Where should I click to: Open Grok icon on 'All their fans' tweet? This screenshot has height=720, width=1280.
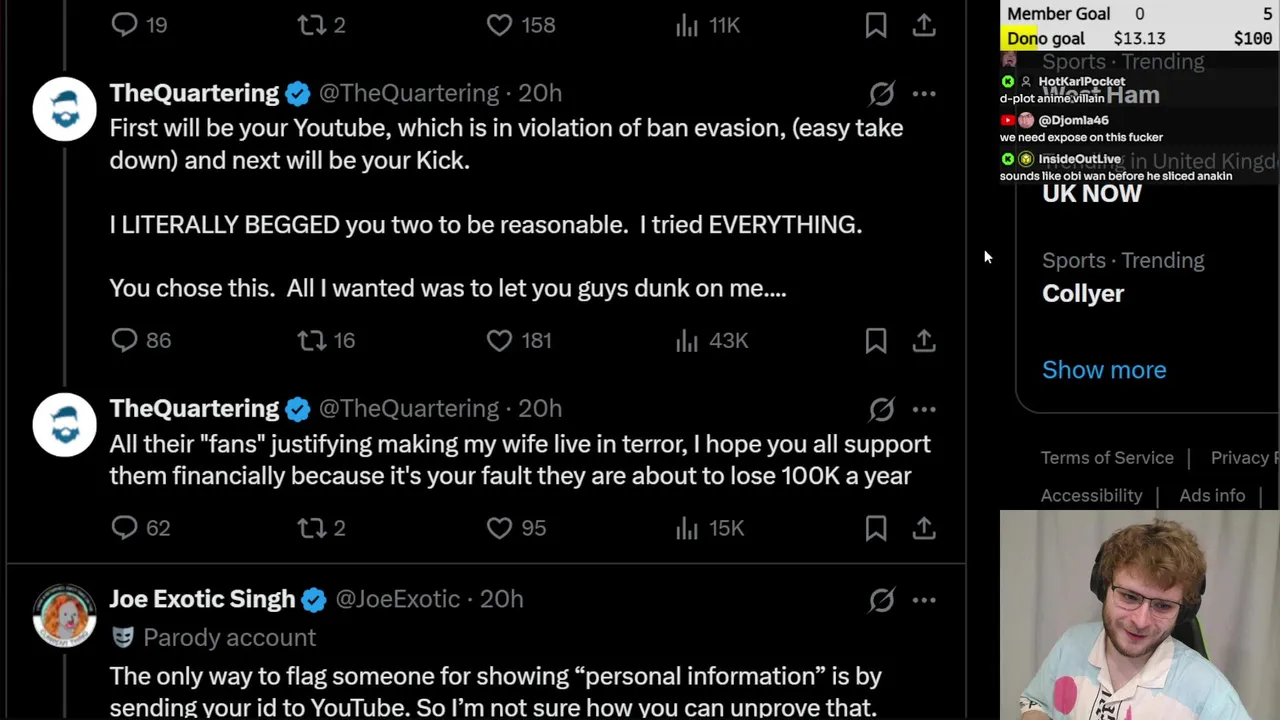tap(881, 409)
